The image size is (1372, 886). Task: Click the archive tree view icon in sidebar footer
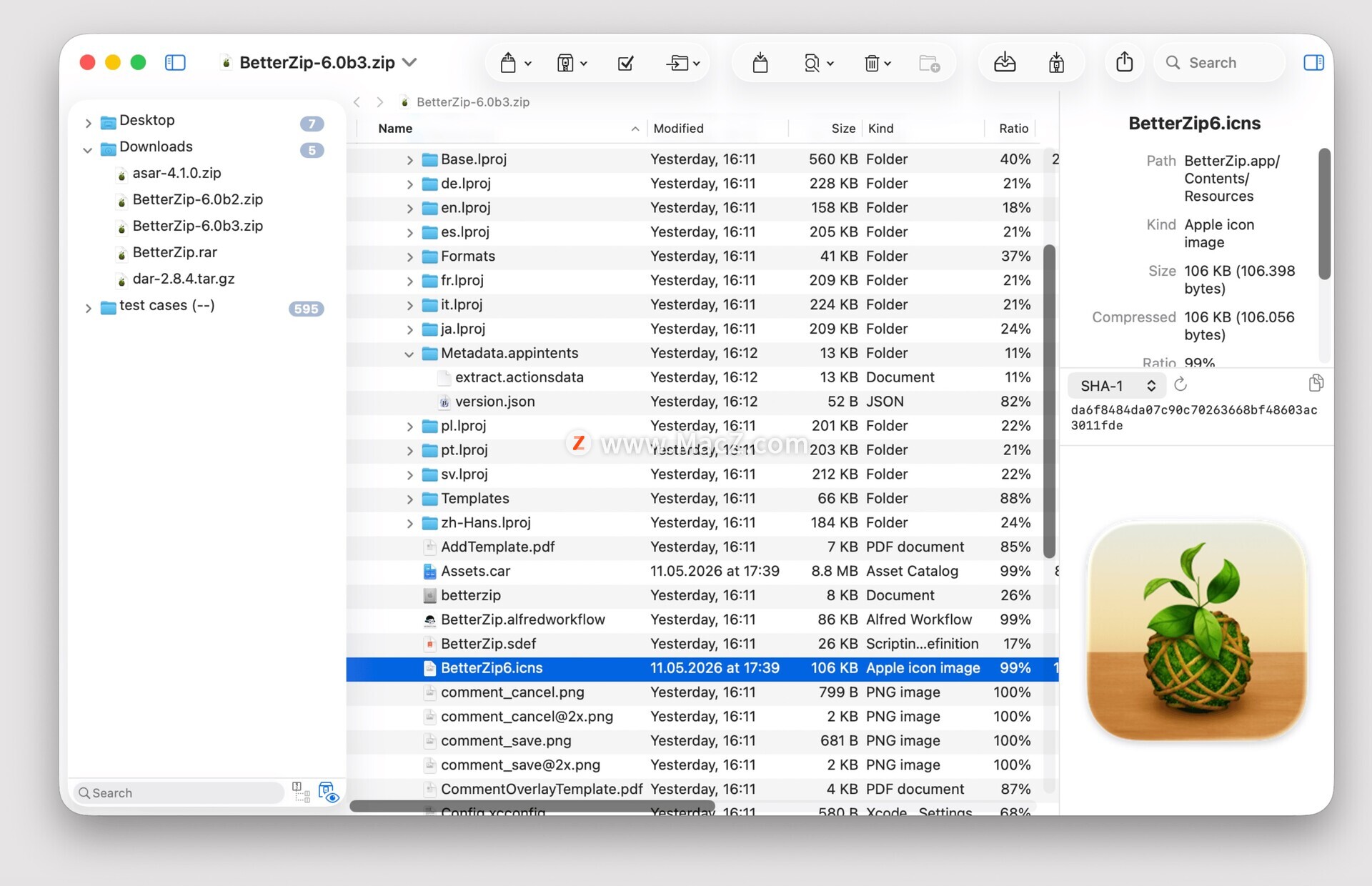point(301,792)
